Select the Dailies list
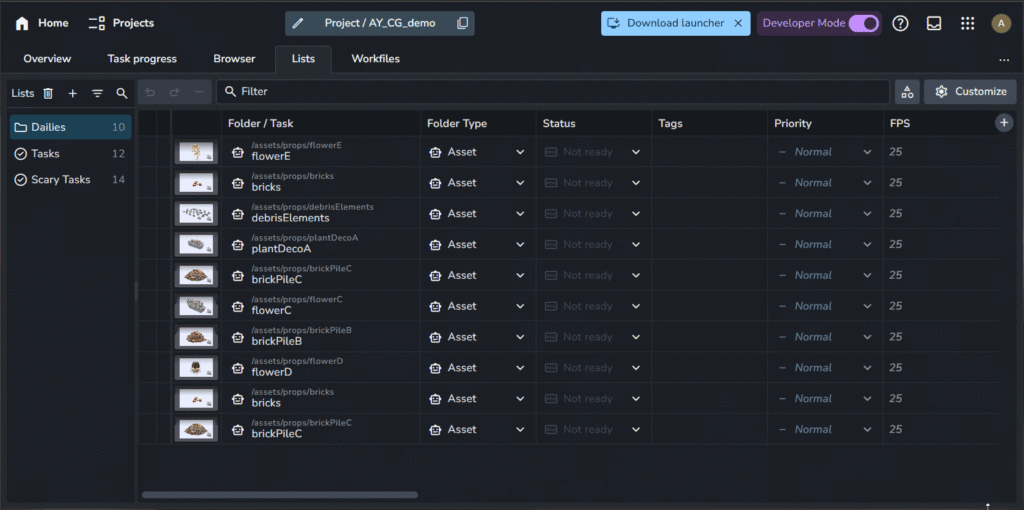1024x510 pixels. coord(71,127)
